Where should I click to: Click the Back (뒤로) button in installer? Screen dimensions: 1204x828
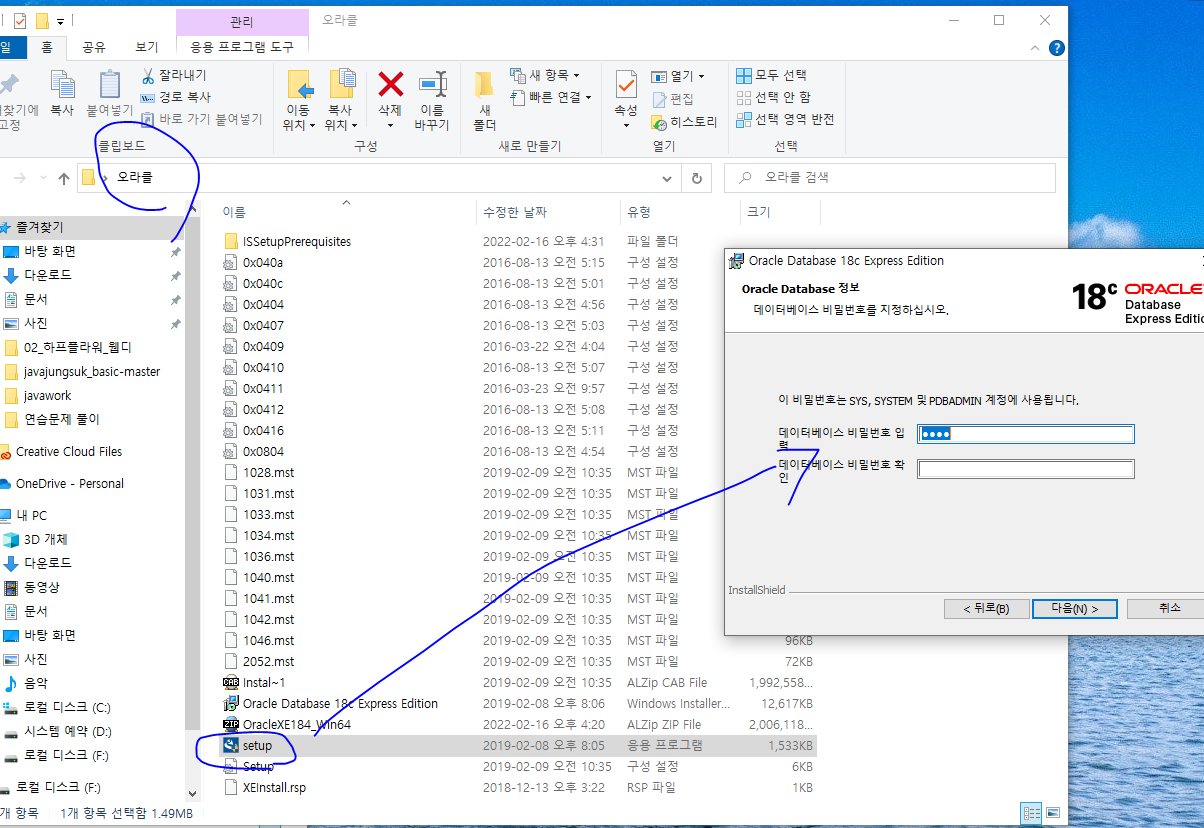point(986,608)
